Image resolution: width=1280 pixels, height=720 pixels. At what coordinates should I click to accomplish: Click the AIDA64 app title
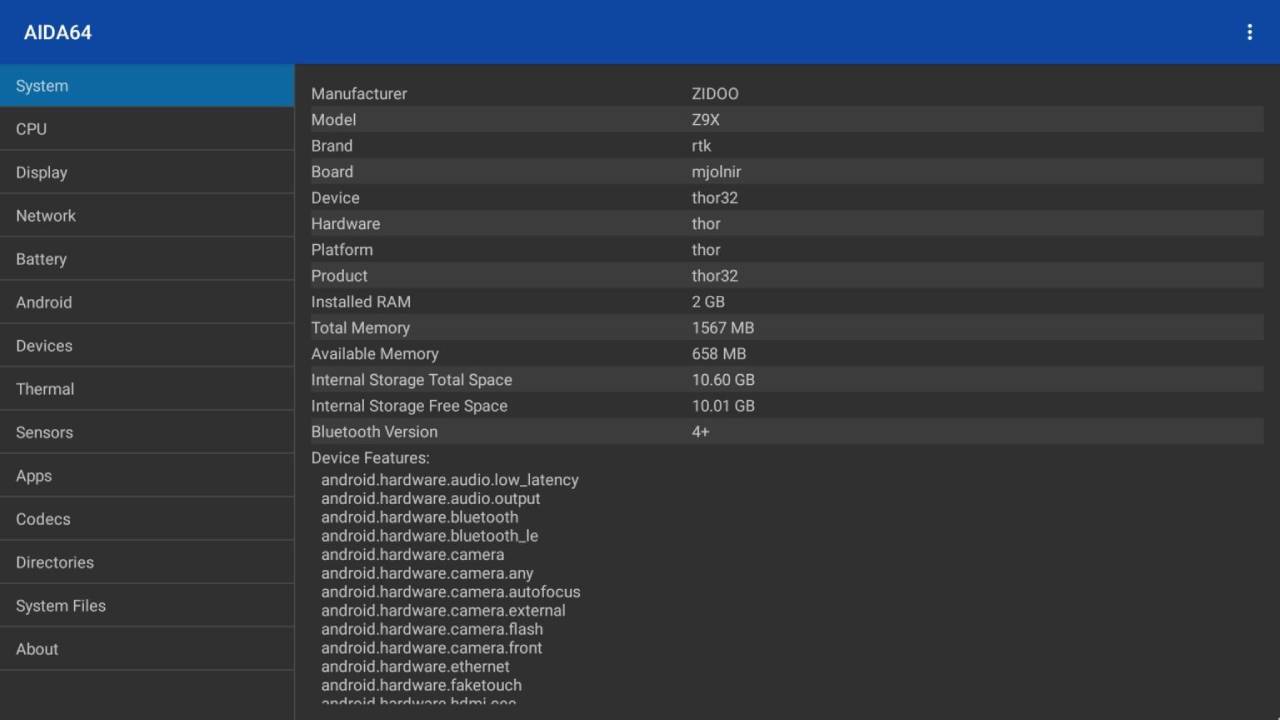58,32
